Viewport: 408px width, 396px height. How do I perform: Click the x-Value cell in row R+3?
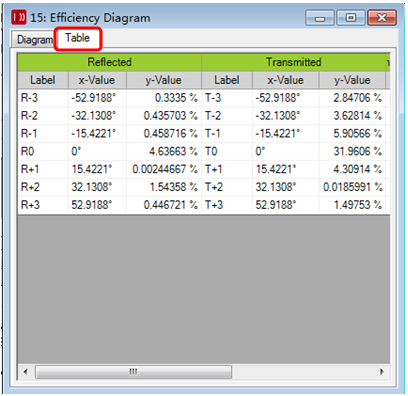pyautogui.click(x=97, y=205)
